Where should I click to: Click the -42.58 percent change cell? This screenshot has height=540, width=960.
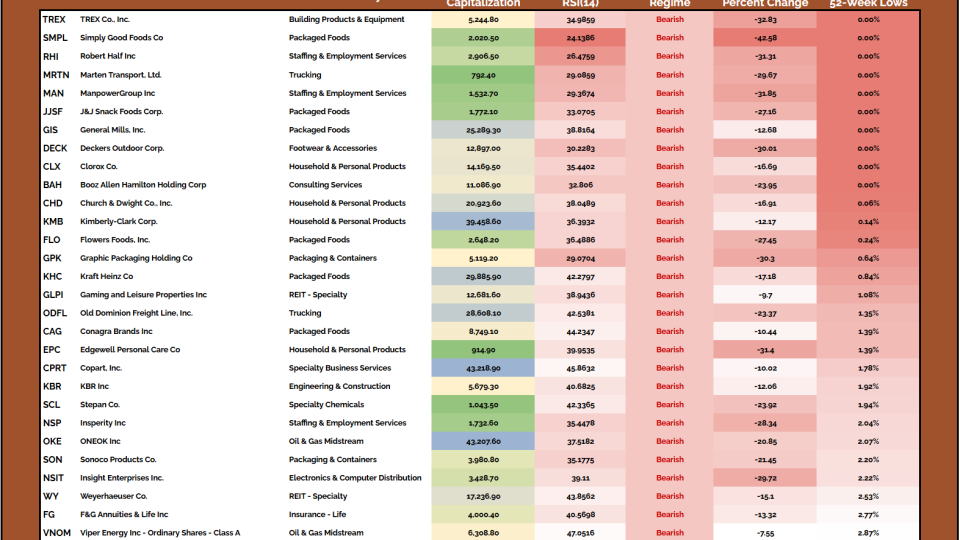765,38
